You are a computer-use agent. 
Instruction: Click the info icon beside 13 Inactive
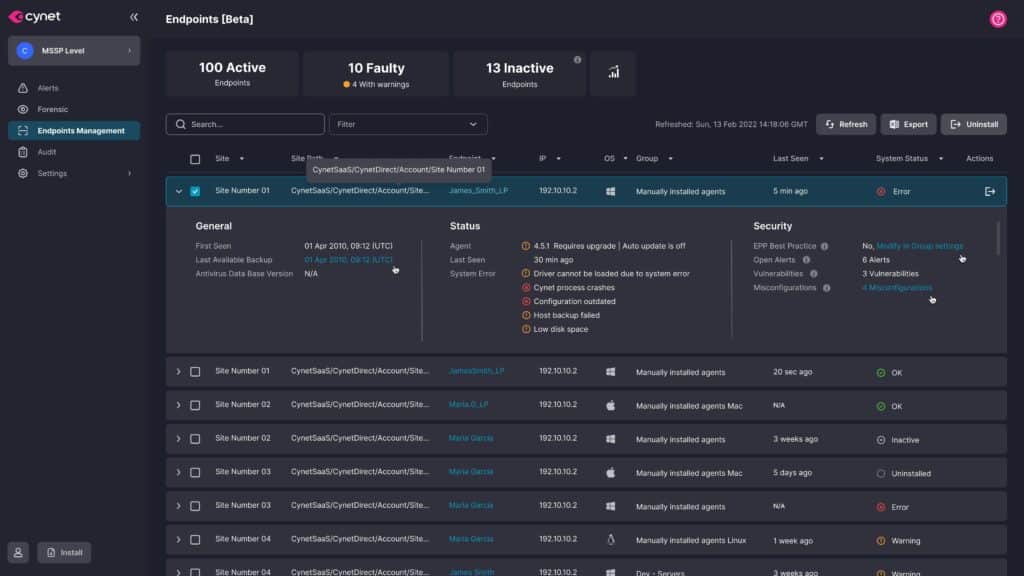pos(577,60)
